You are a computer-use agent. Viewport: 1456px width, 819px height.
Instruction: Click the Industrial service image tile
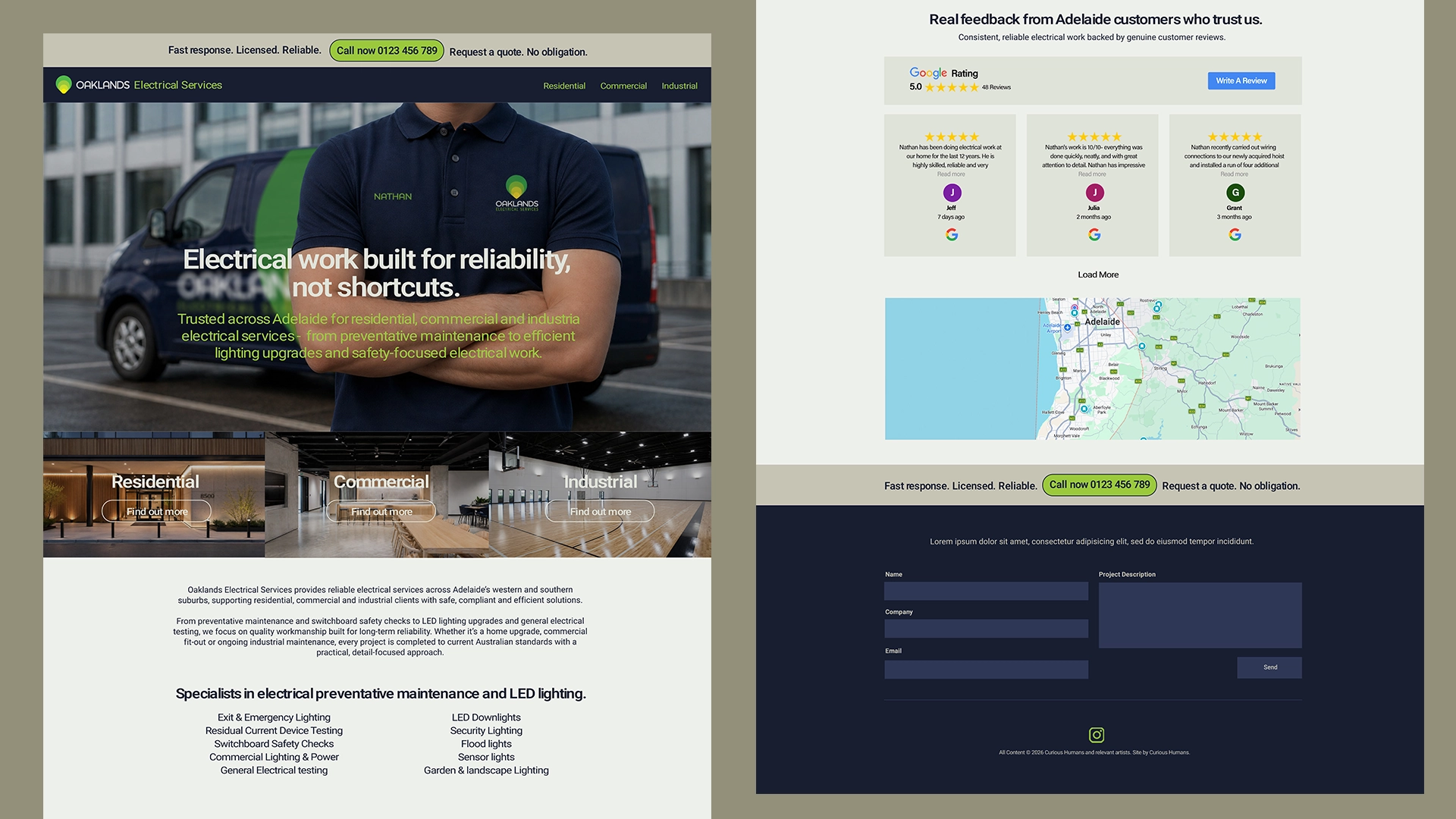(x=600, y=494)
